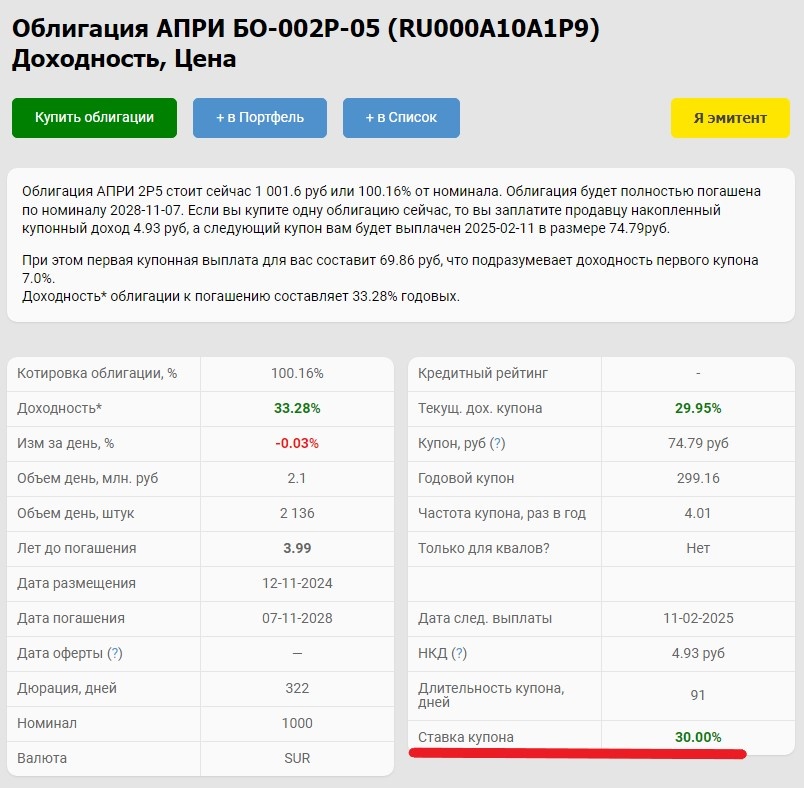The width and height of the screenshot is (804, 788).
Task: Select the Годовой купон value 299.16
Action: (x=698, y=478)
